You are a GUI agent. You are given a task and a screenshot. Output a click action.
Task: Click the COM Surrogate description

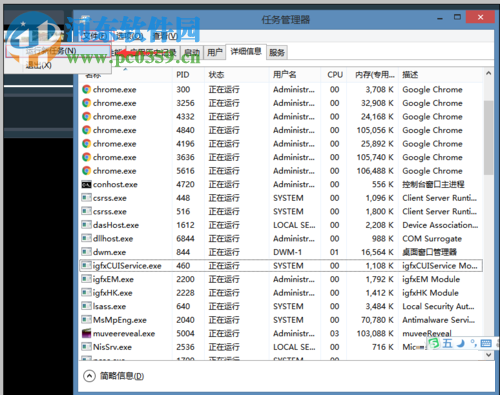tap(432, 239)
